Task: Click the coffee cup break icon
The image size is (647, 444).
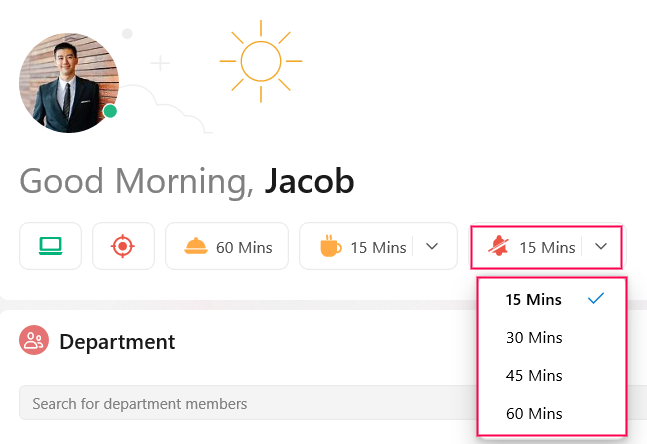Action: [331, 246]
